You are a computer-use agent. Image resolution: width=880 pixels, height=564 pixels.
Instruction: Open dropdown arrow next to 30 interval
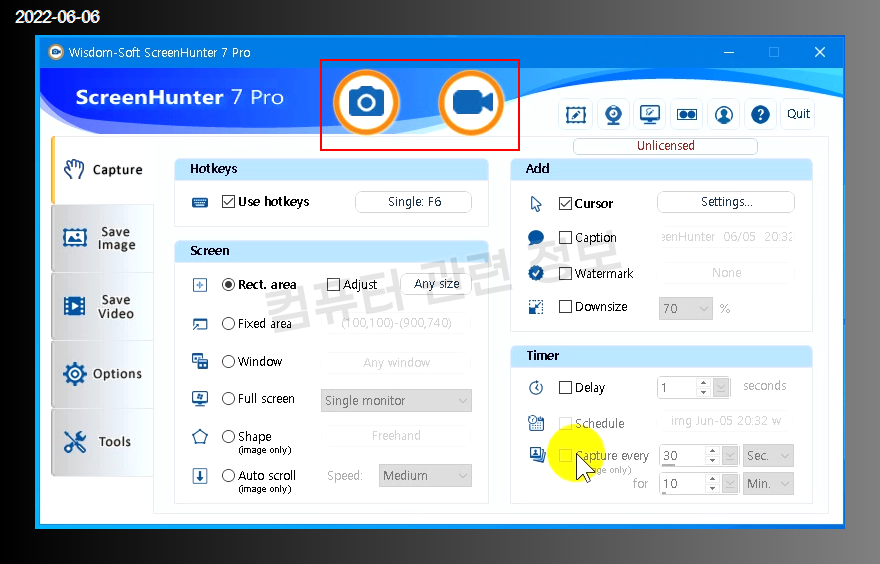coord(730,455)
